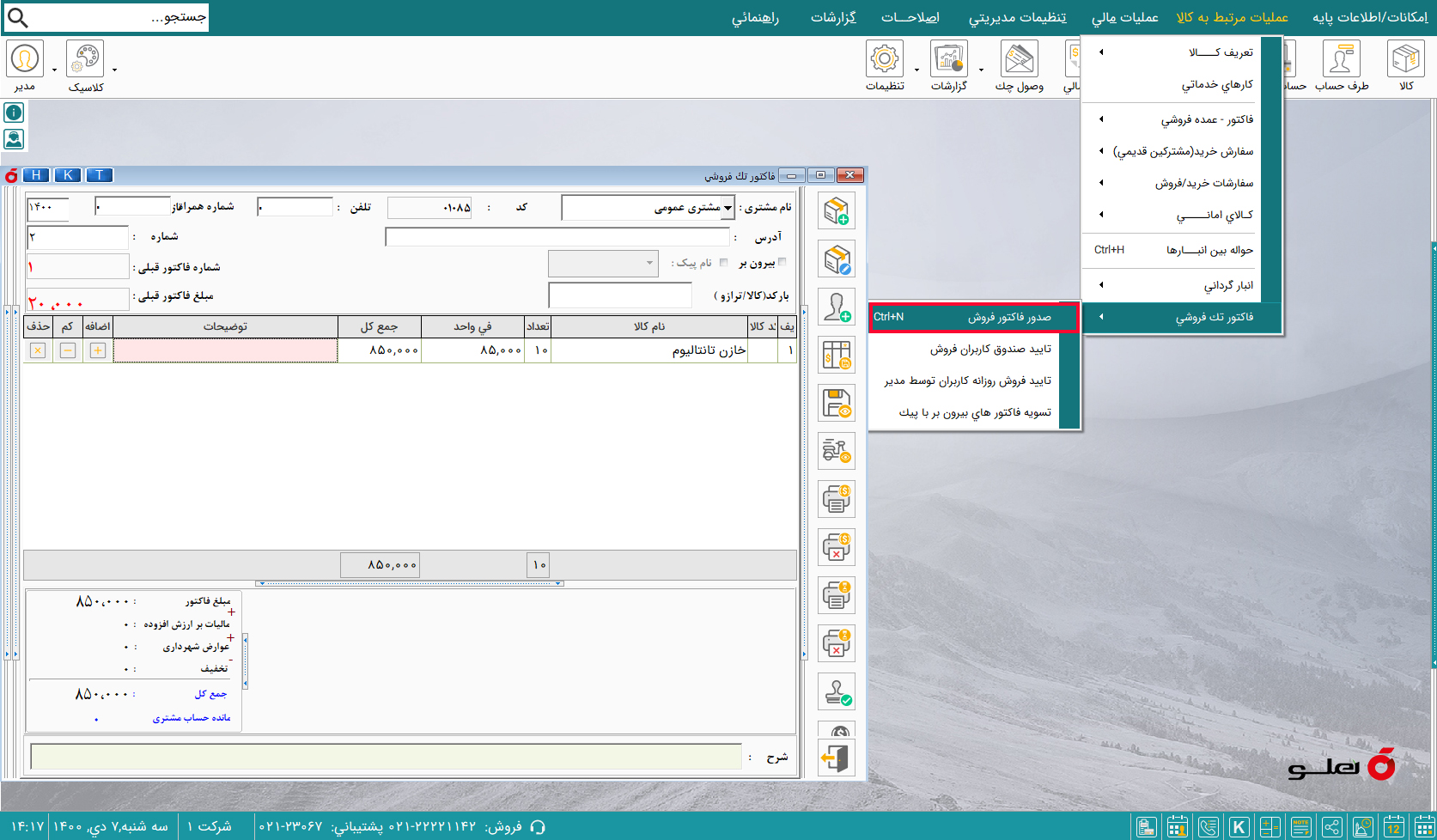The height and width of the screenshot is (840, 1437).
Task: Click the magnifier search icon
Action: coord(17,17)
